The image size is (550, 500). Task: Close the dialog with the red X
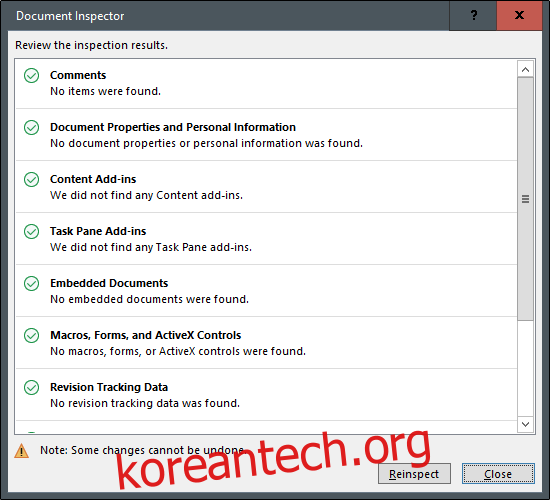tap(519, 15)
